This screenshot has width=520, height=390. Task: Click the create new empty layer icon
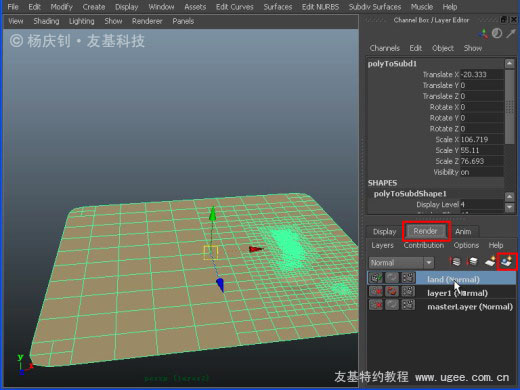pyautogui.click(x=490, y=262)
